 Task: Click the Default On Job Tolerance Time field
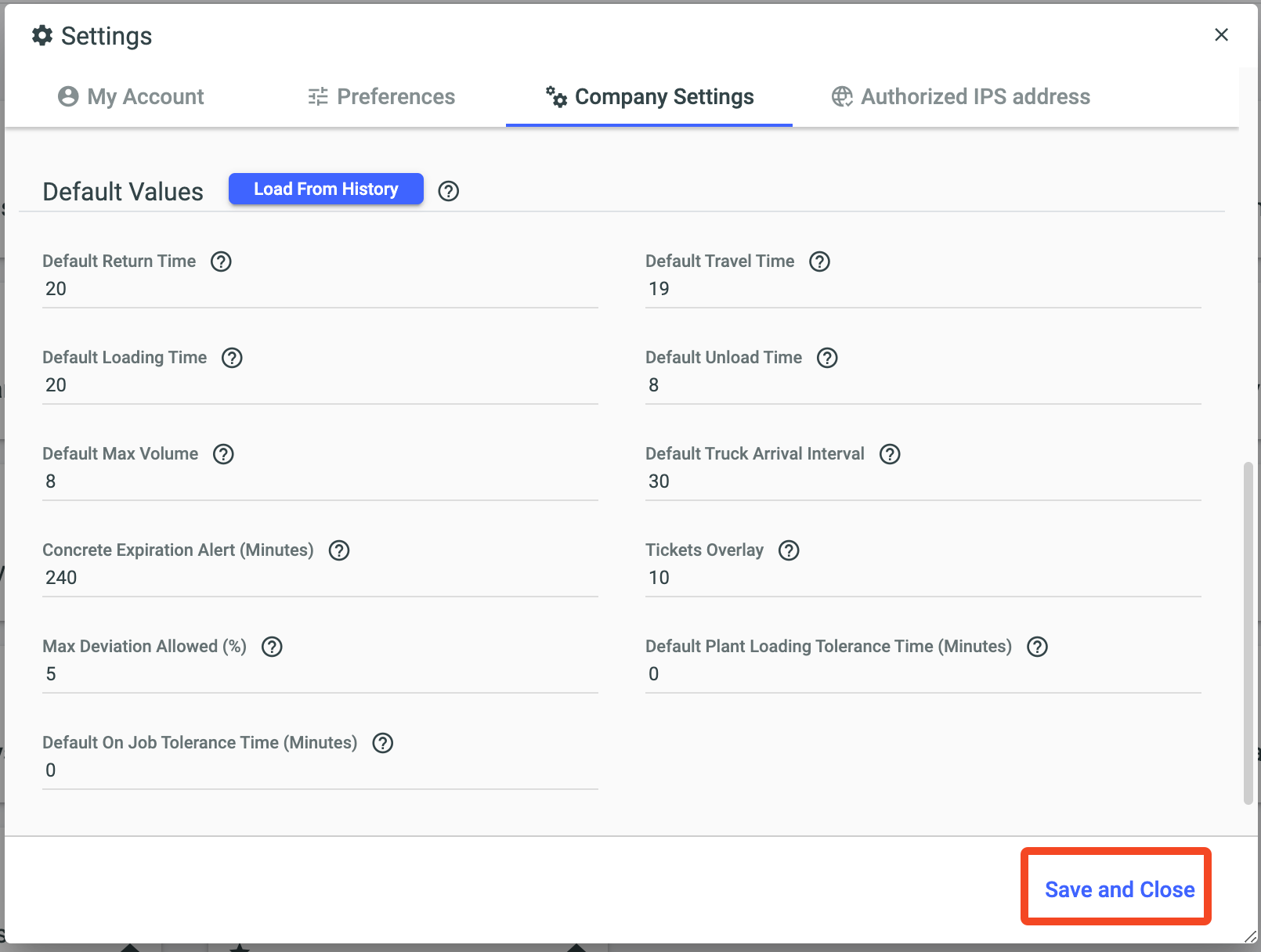click(x=320, y=770)
